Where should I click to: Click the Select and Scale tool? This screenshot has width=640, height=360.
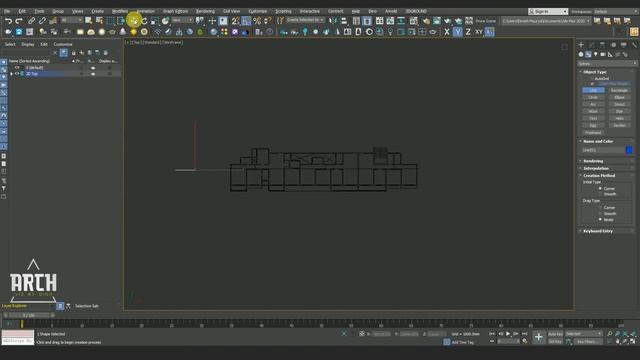click(155, 21)
